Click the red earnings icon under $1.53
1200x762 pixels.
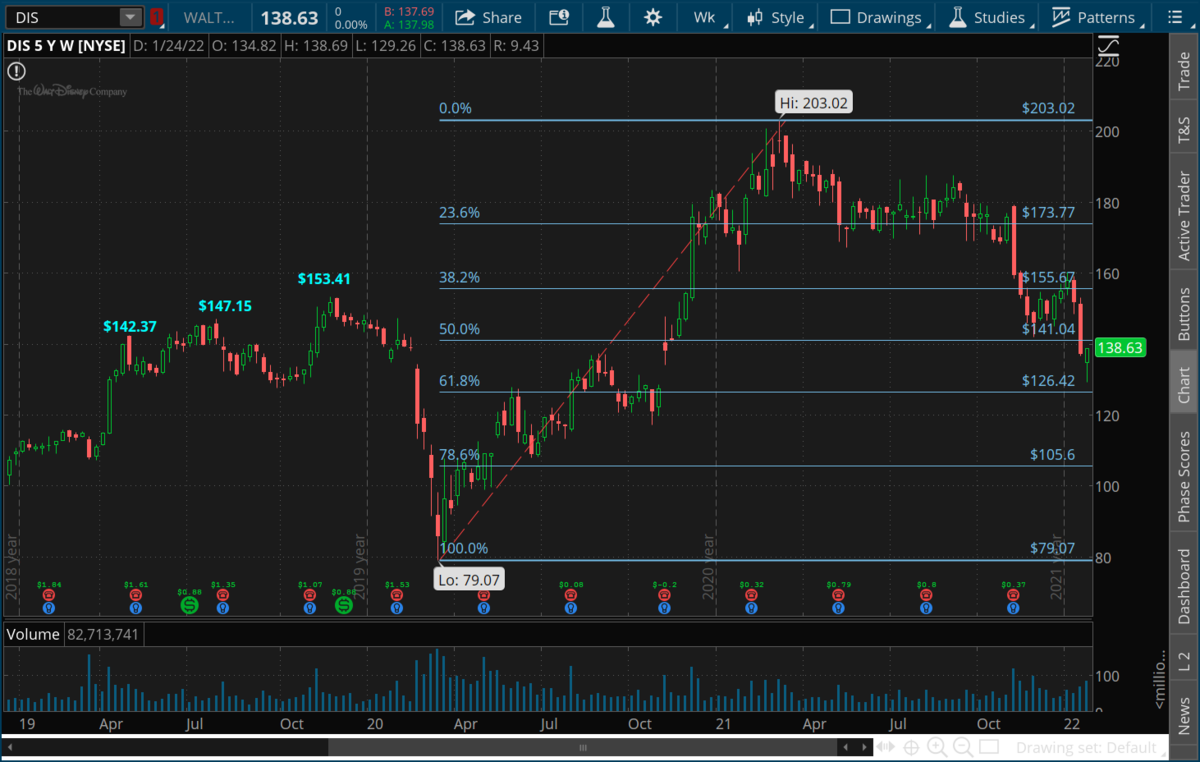pos(397,594)
